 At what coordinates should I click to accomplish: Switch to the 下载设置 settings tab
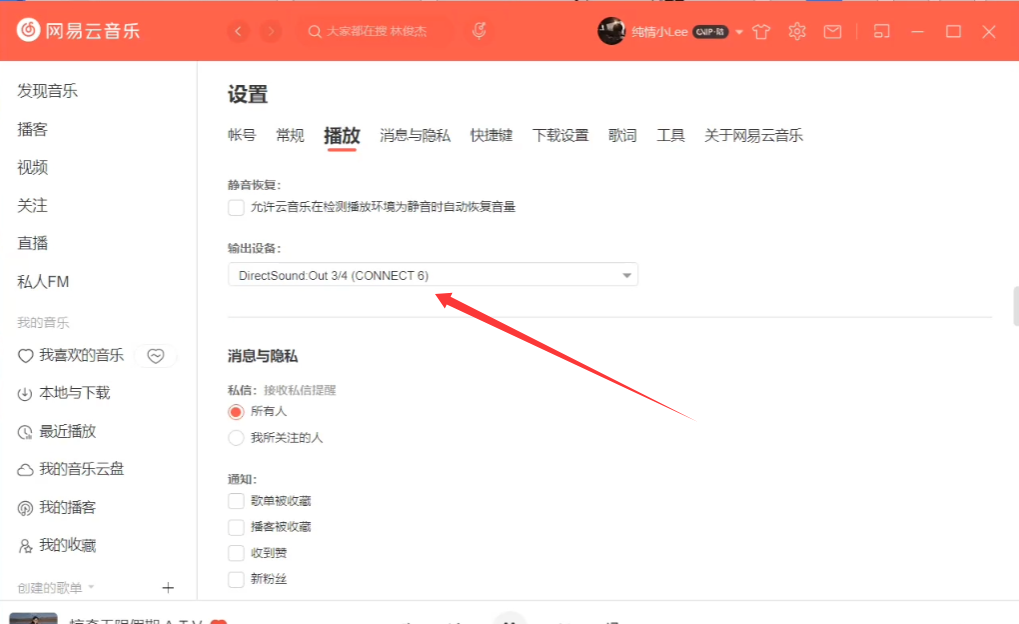[x=560, y=135]
